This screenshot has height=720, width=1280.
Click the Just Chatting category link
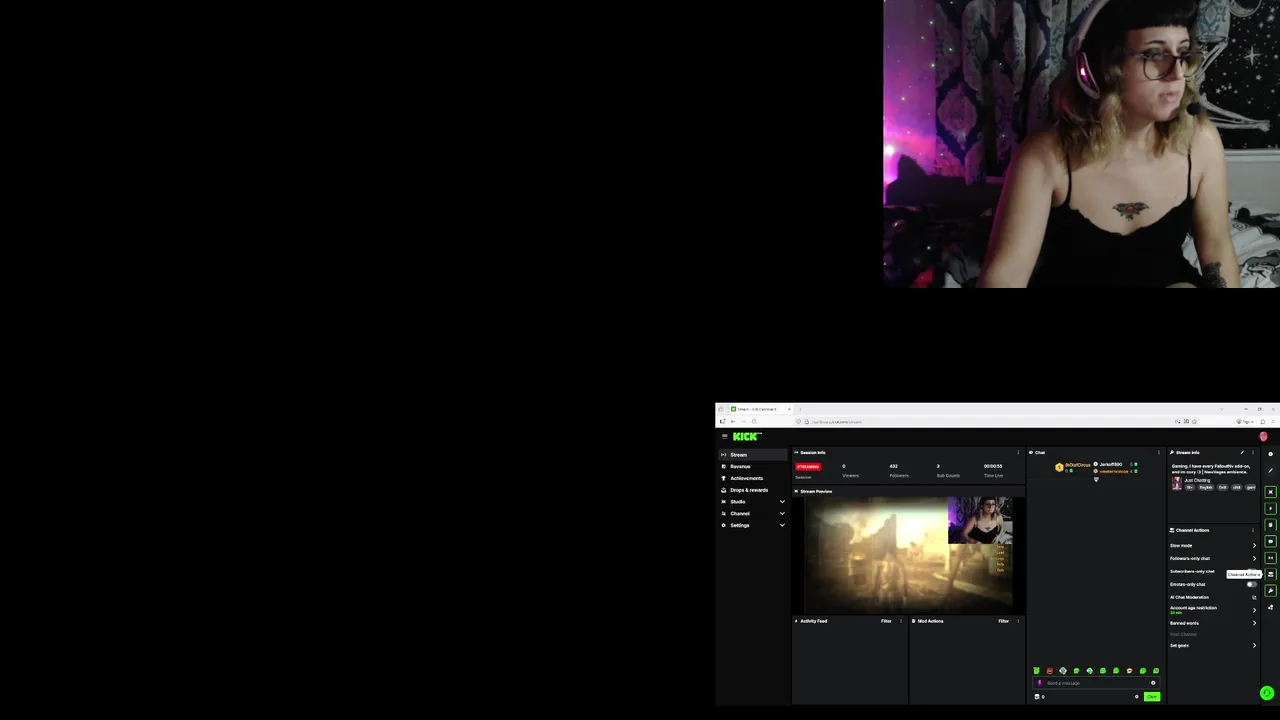1197,480
